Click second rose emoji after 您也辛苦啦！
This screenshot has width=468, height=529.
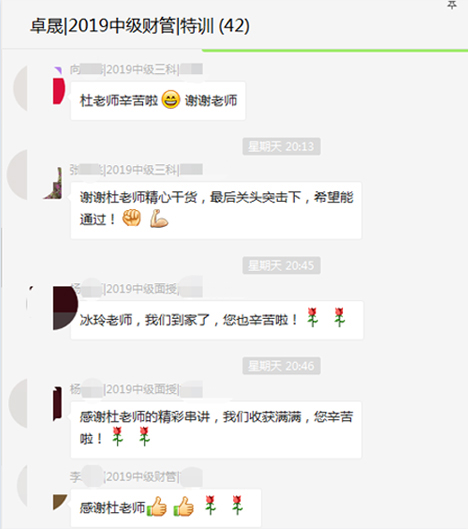click(339, 317)
